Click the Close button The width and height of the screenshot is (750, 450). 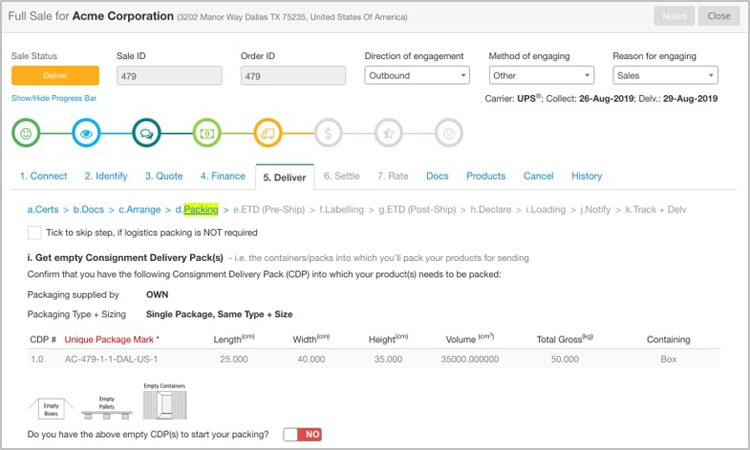(x=719, y=16)
